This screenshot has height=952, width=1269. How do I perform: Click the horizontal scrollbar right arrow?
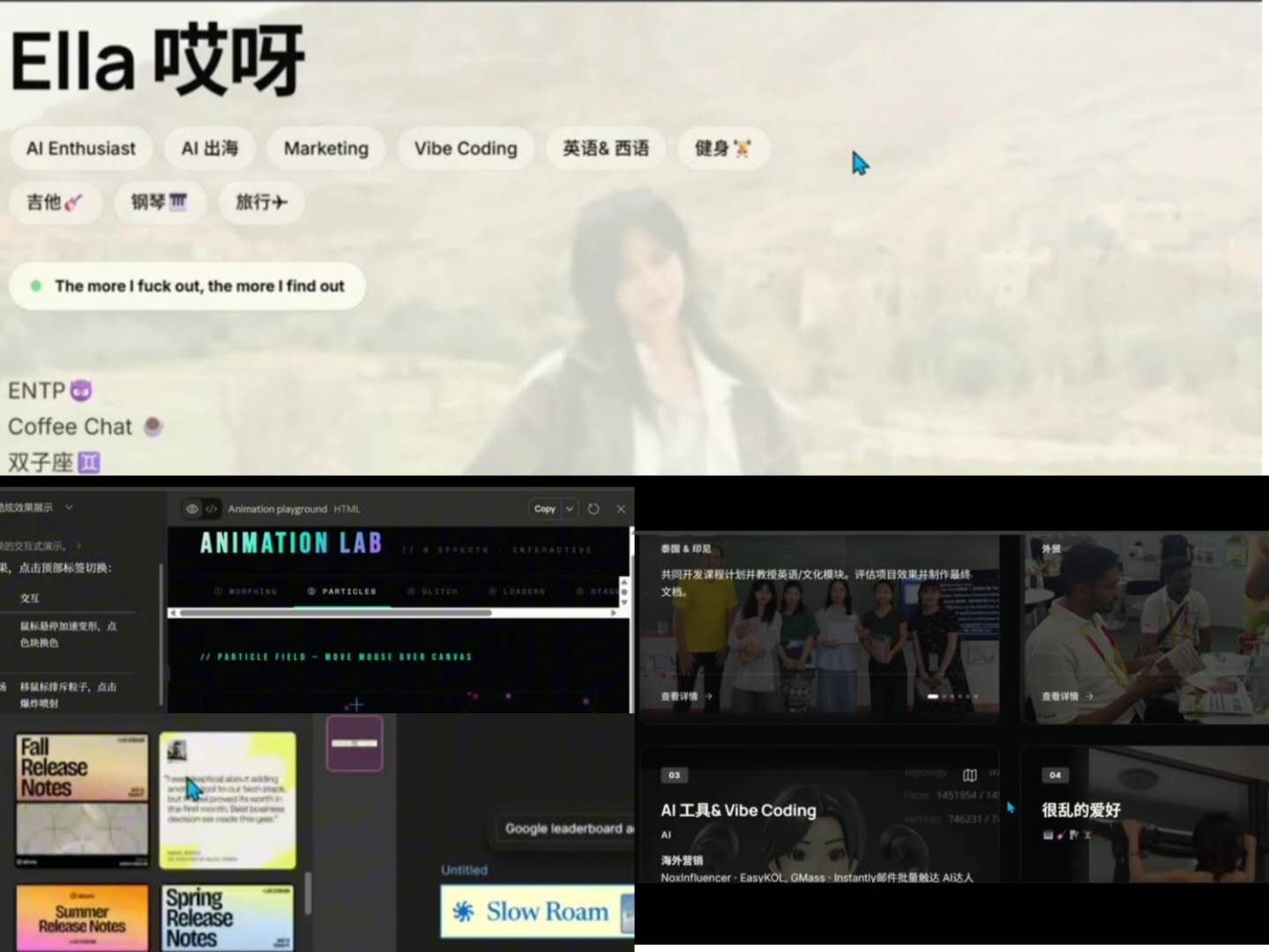[x=614, y=612]
